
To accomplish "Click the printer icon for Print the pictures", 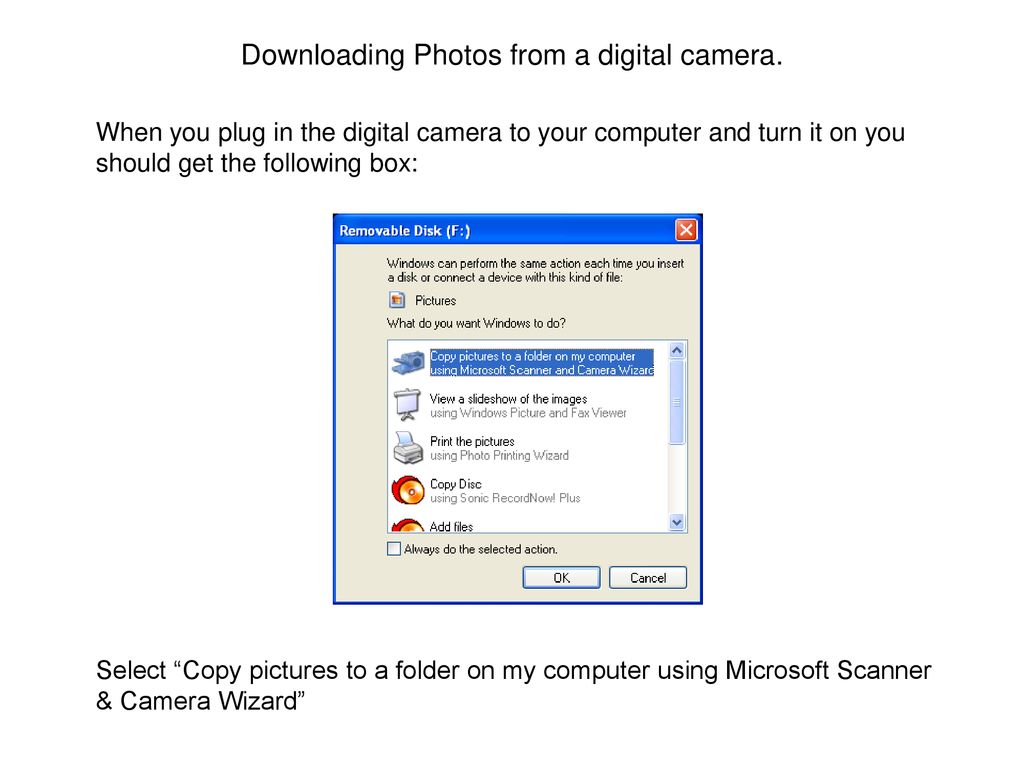I will tap(408, 448).
